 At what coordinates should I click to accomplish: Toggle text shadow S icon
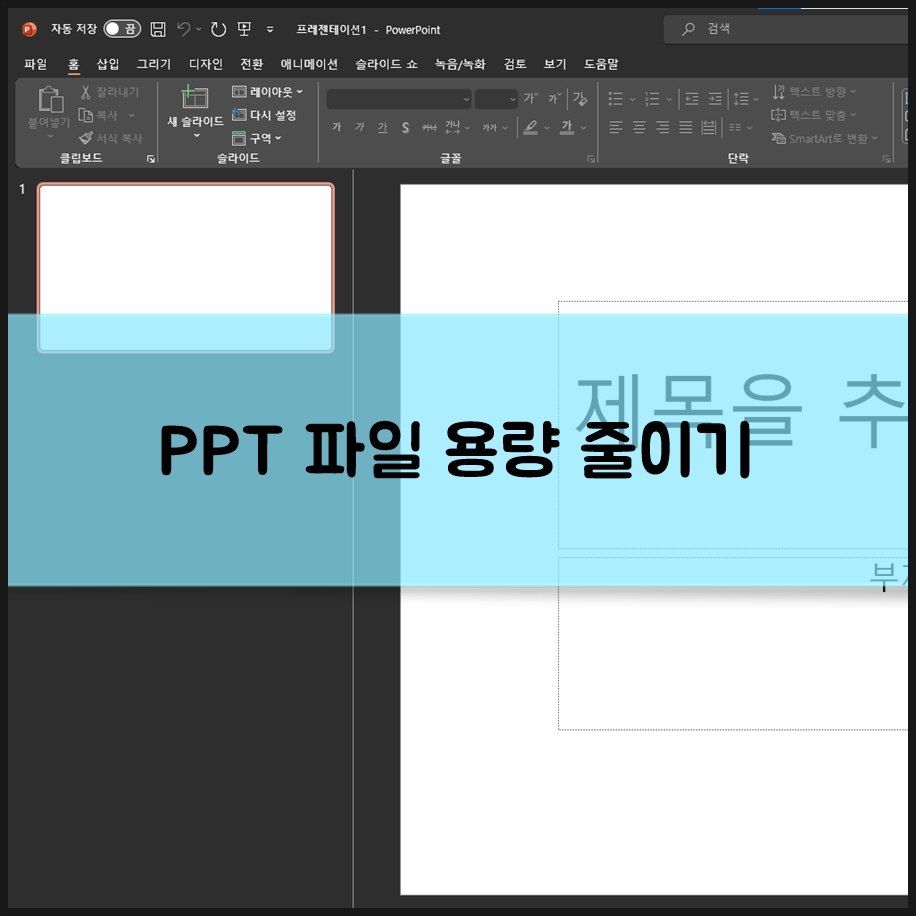pos(405,127)
